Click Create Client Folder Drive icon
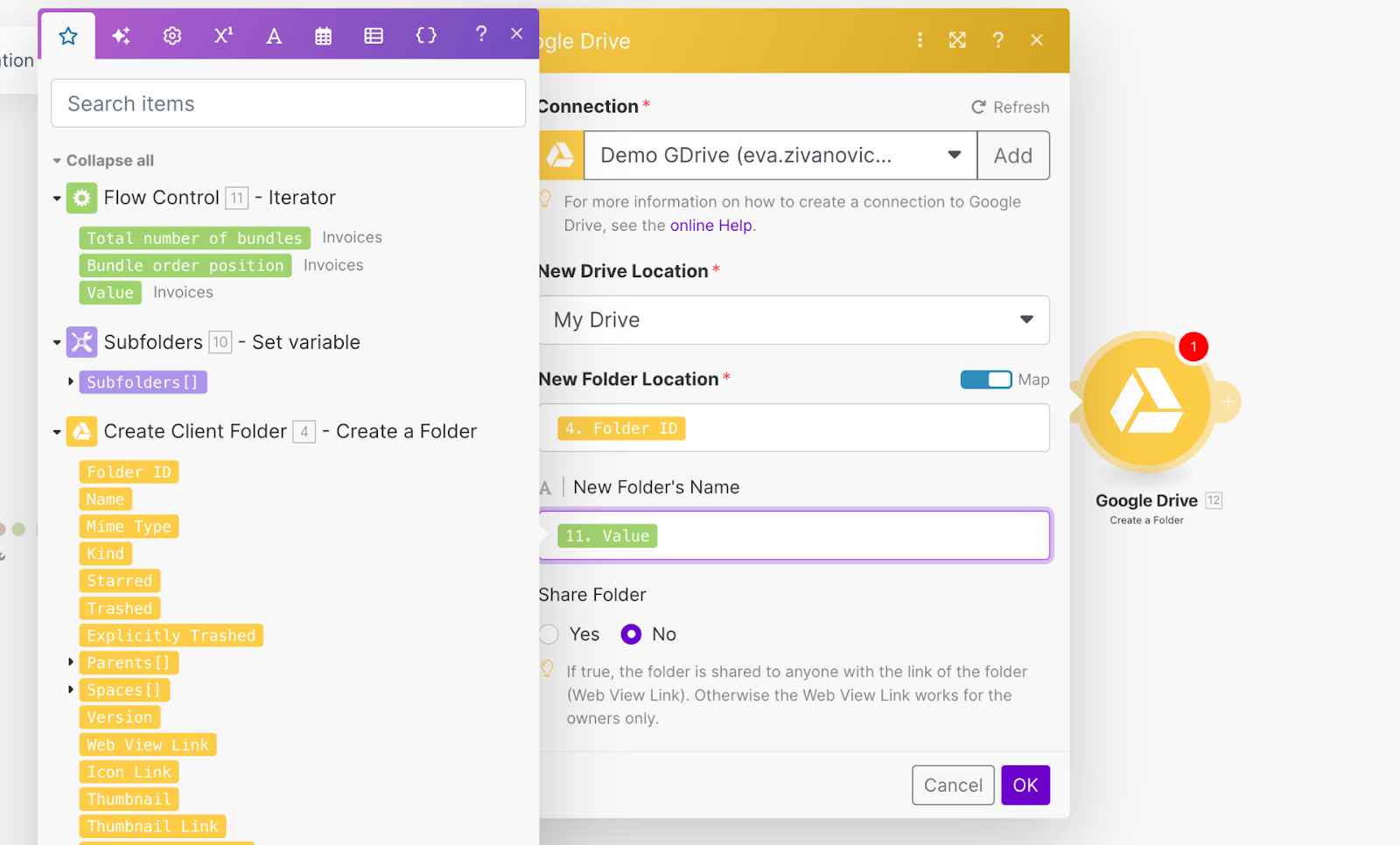The height and width of the screenshot is (845, 1400). (81, 431)
